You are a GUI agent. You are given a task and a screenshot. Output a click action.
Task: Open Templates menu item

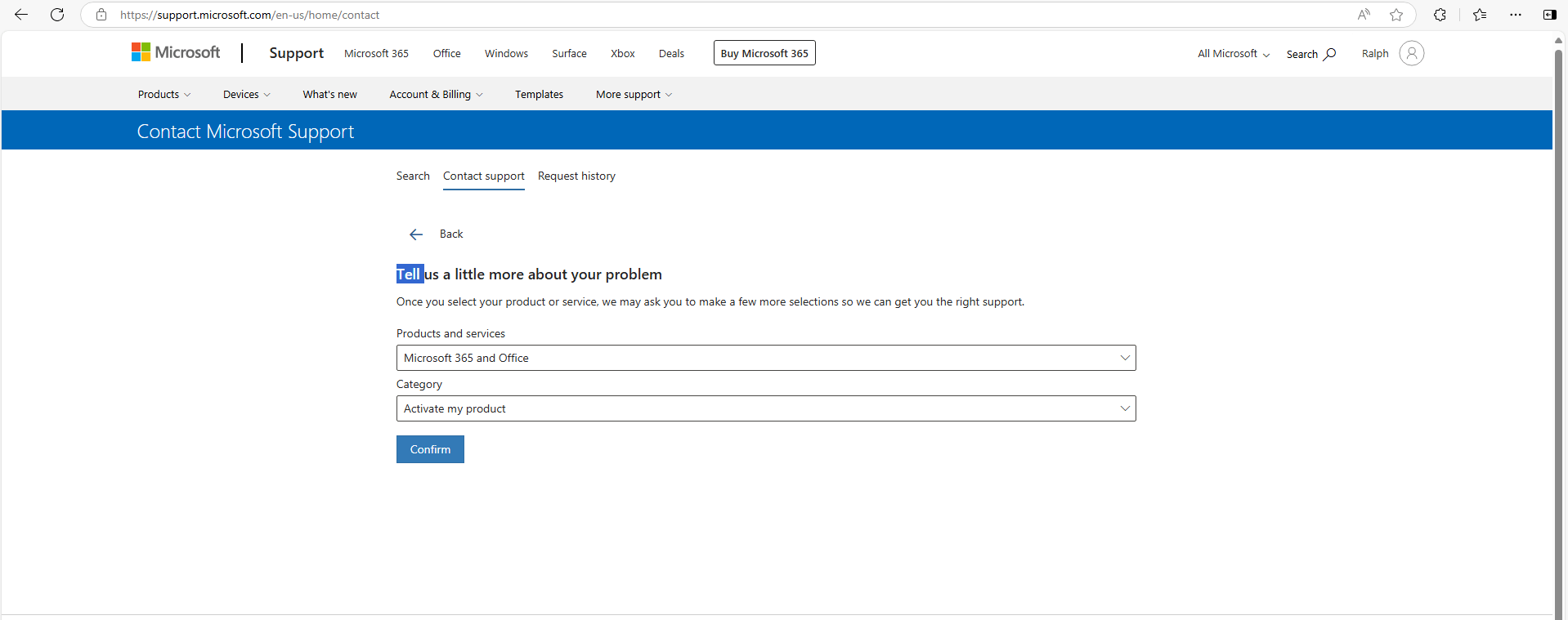(539, 95)
